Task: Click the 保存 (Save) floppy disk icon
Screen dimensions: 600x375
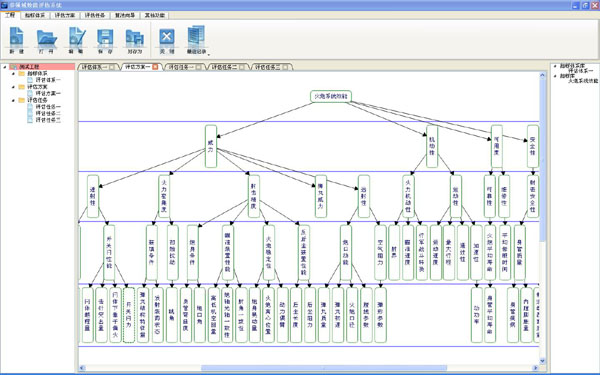Action: point(105,38)
